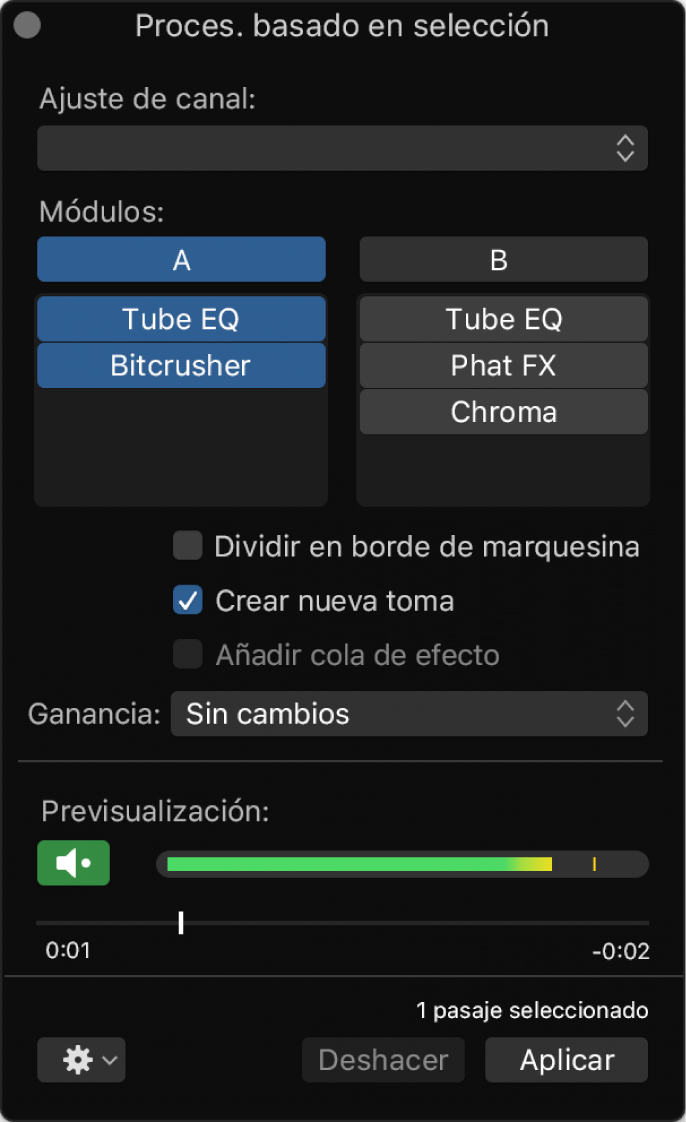Viewport: 686px width, 1123px height.
Task: Select Tube EQ in set A
Action: (x=181, y=319)
